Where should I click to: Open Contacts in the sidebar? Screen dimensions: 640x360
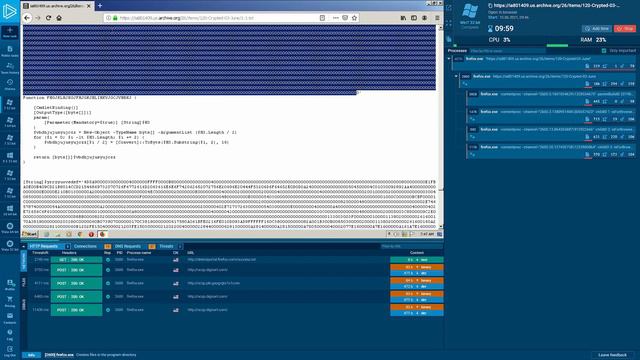(x=10, y=318)
